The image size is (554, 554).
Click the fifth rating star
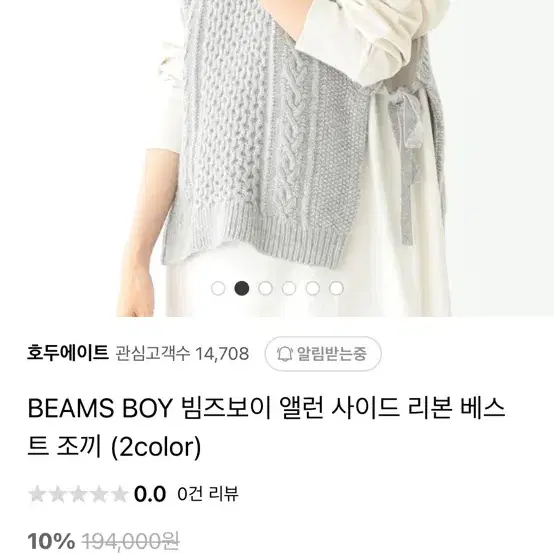[119, 494]
